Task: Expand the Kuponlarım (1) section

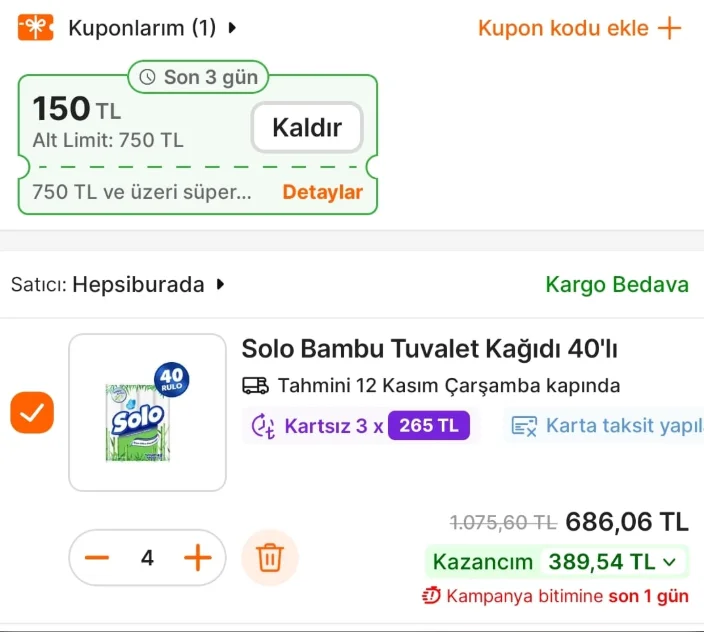Action: tap(233, 28)
